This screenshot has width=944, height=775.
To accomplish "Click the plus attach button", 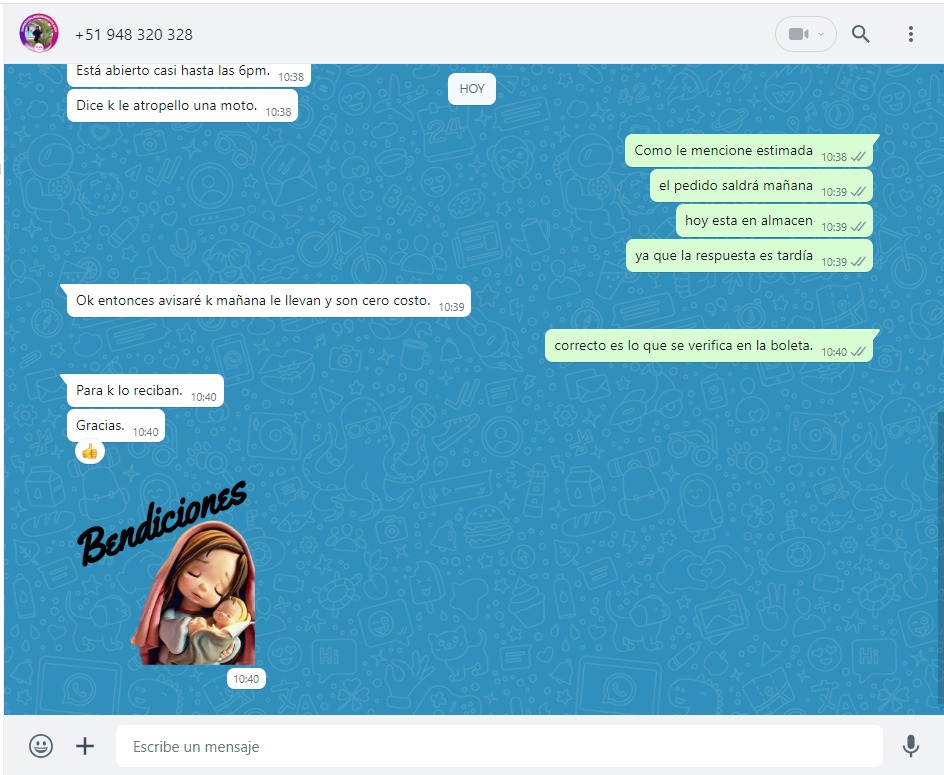I will click(85, 746).
